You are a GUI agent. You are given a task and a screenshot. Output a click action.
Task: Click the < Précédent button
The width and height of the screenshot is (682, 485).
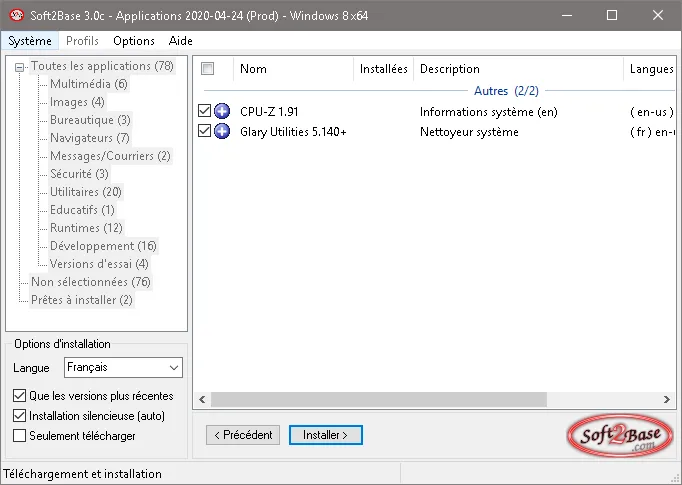(x=243, y=435)
